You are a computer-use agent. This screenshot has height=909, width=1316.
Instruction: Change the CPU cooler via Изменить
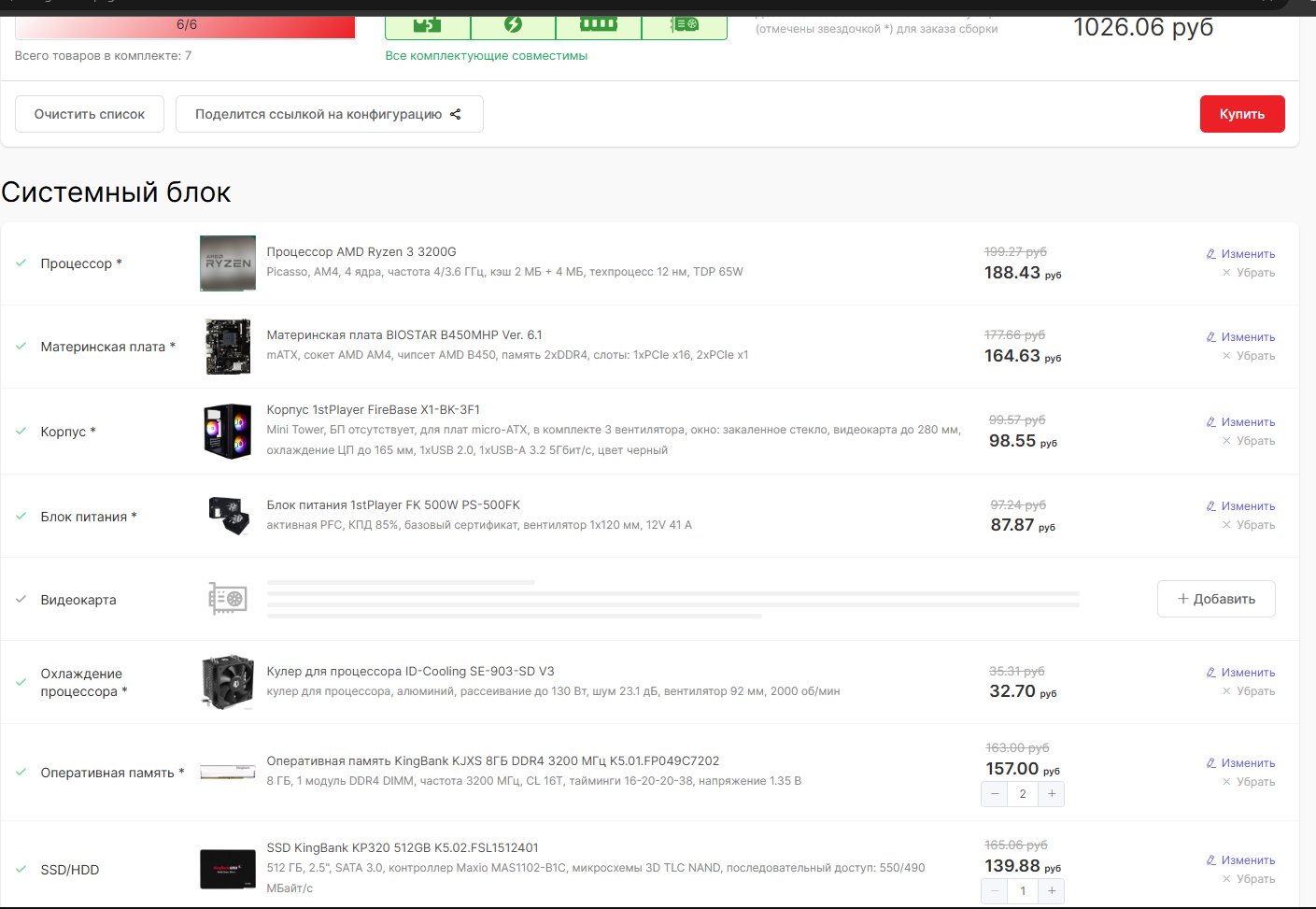(1240, 673)
